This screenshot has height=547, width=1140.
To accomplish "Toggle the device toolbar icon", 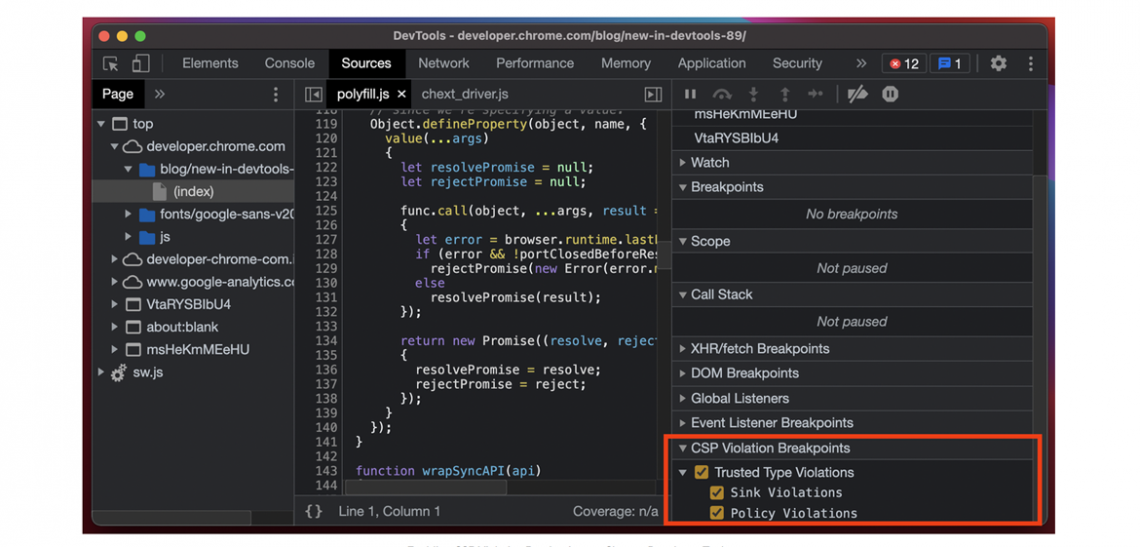I will [140, 63].
